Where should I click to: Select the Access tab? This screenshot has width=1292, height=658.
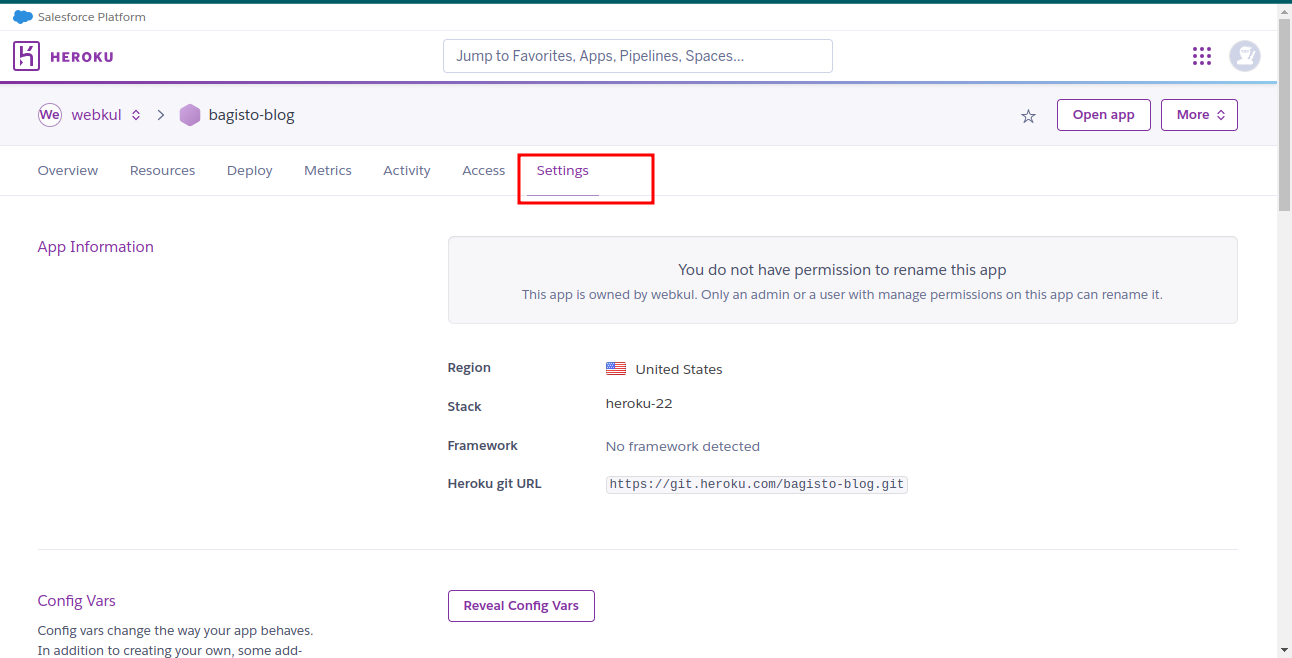coord(484,171)
